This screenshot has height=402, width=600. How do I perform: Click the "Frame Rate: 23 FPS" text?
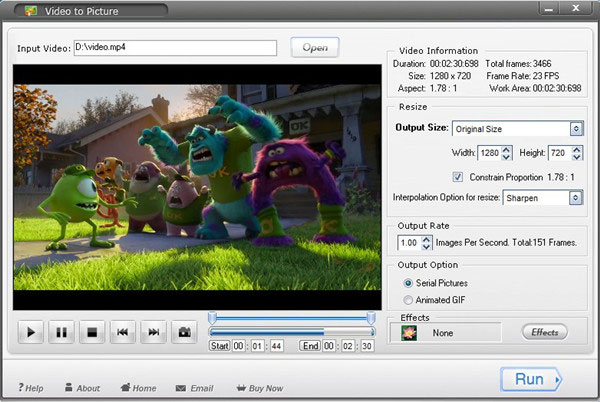(x=522, y=76)
